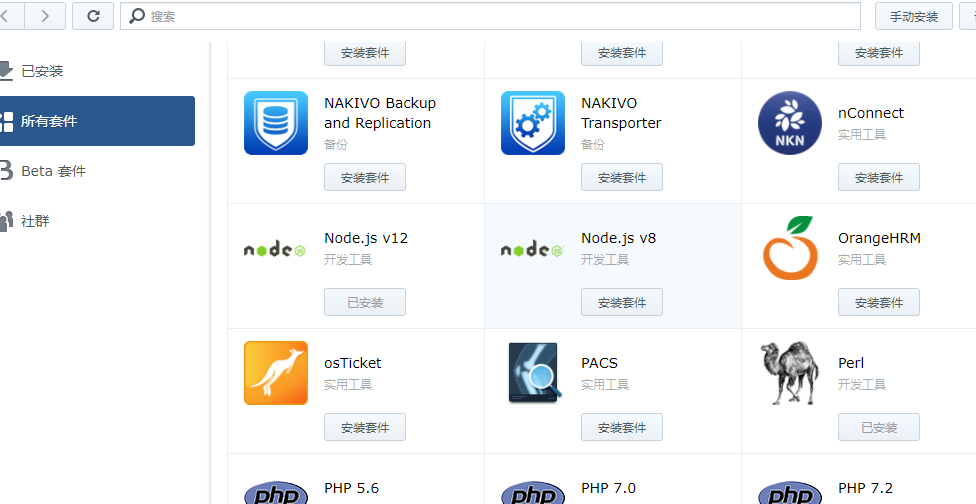976x504 pixels.
Task: Click the osTicket kangaroo icon
Action: [276, 373]
